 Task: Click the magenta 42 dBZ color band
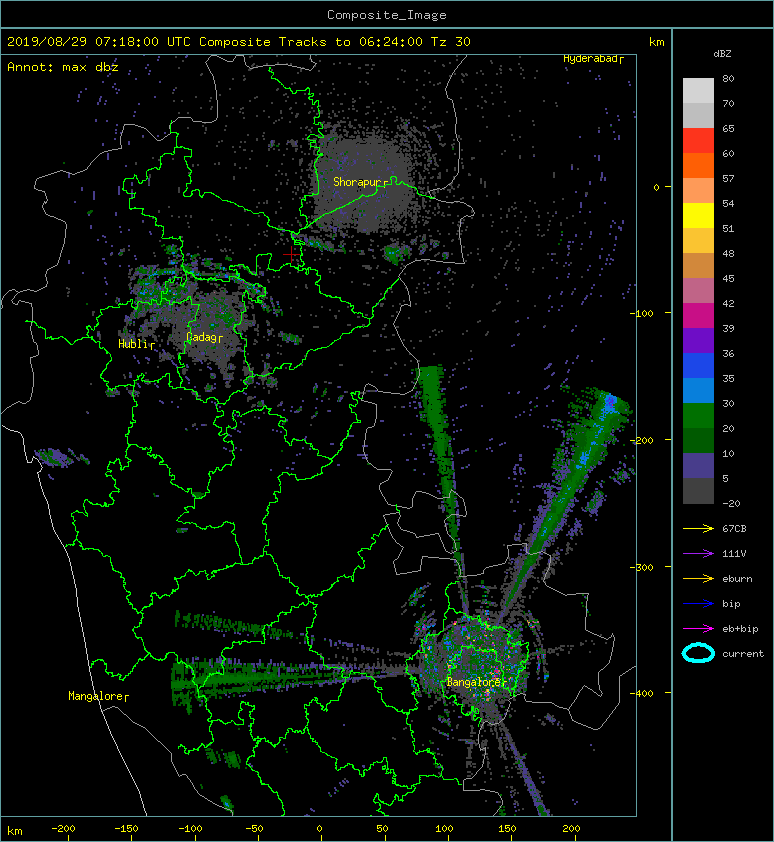pos(698,315)
